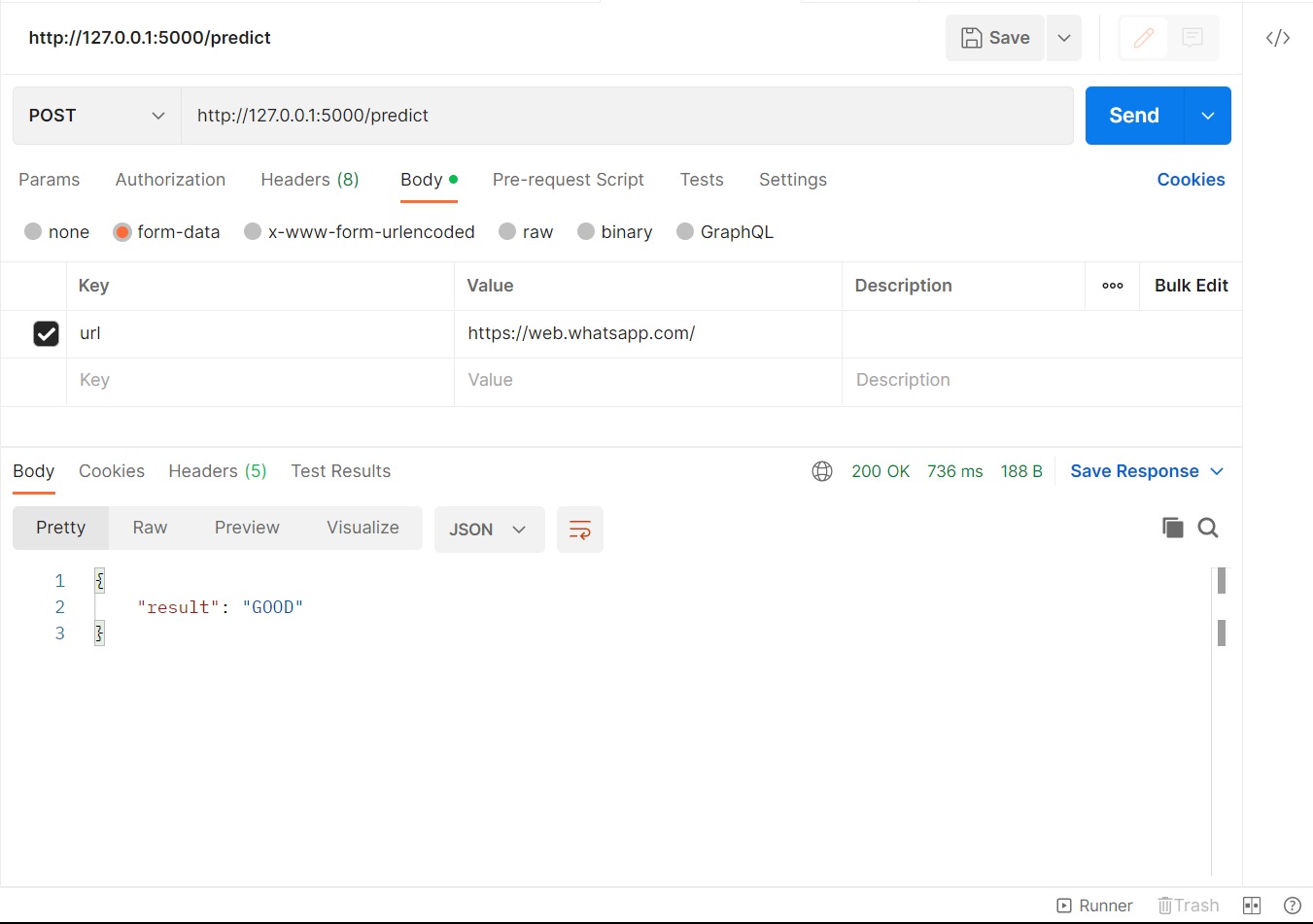
Task: Expand the Save options arrow
Action: [1064, 38]
